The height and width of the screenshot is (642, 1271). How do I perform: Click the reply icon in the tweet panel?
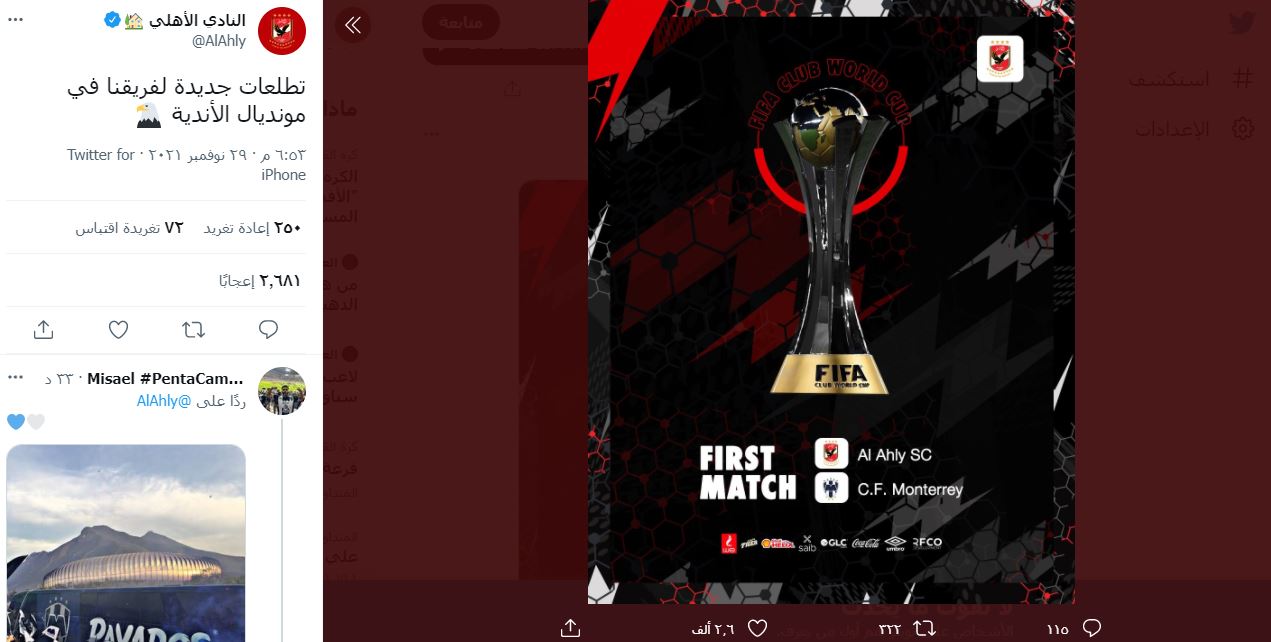pyautogui.click(x=268, y=329)
